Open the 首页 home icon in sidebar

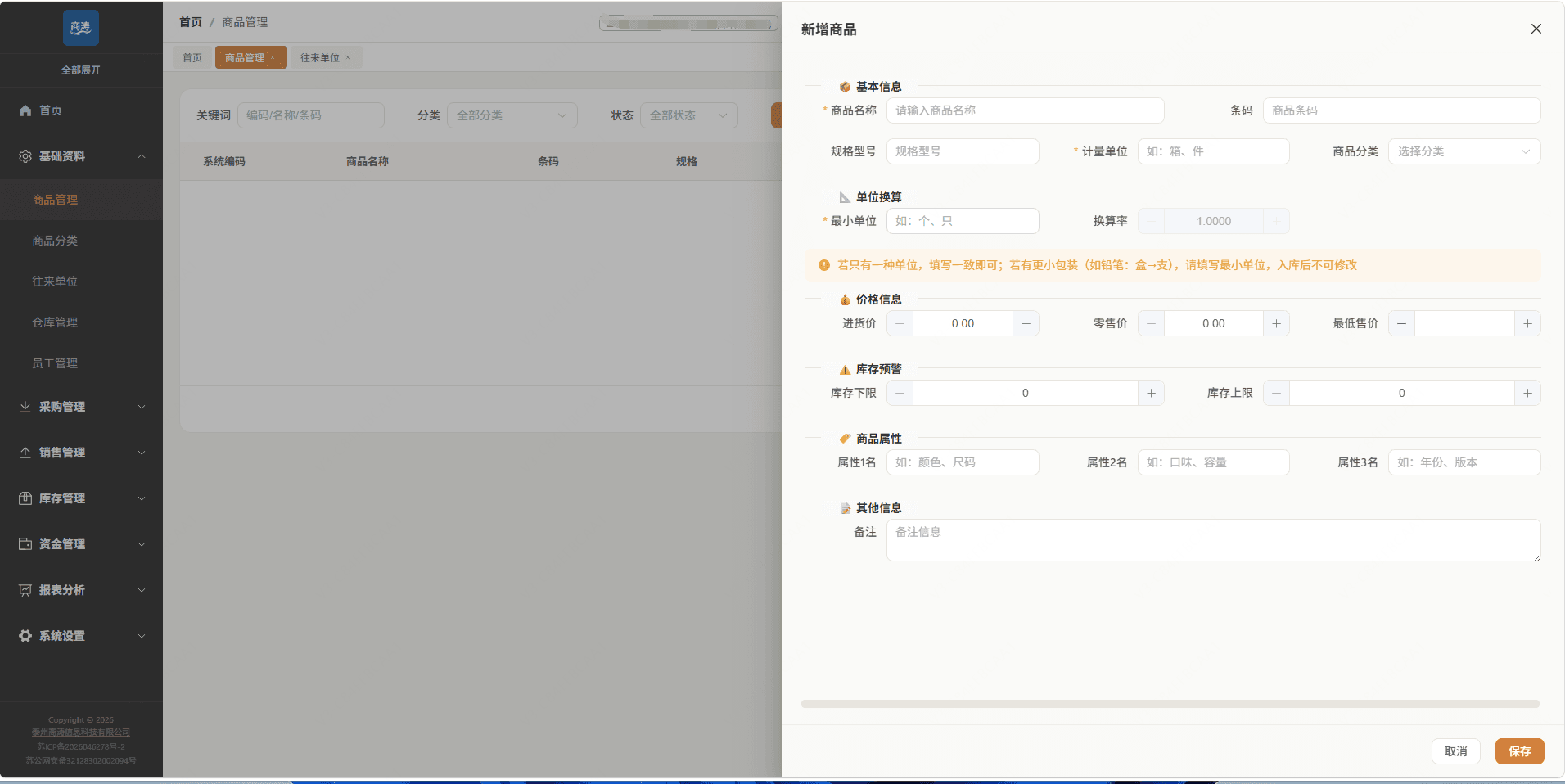25,110
